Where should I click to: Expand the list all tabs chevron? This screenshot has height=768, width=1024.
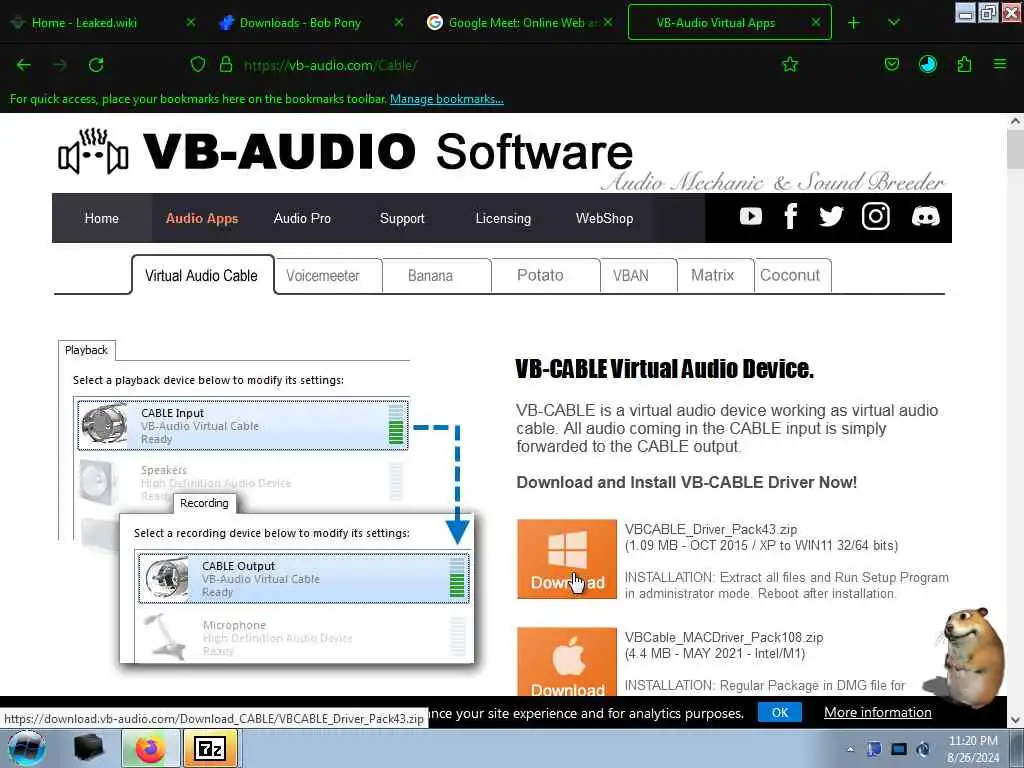pos(894,23)
